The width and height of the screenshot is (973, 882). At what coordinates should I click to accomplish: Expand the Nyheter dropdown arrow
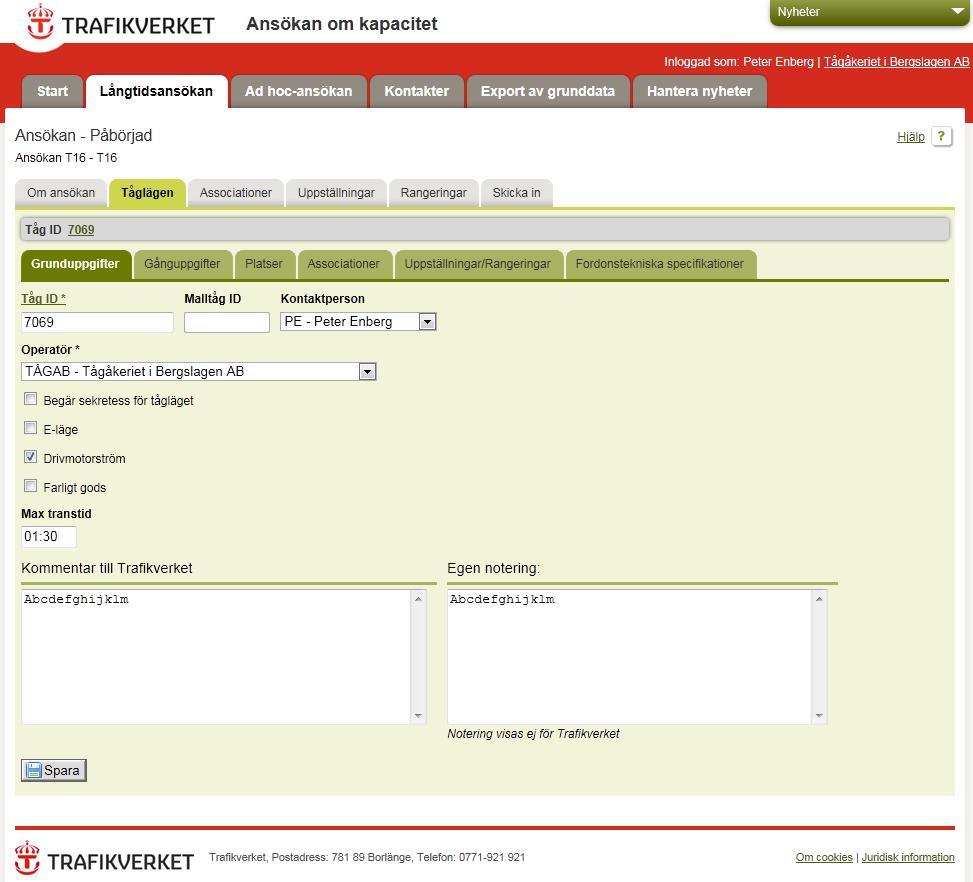pyautogui.click(x=956, y=11)
